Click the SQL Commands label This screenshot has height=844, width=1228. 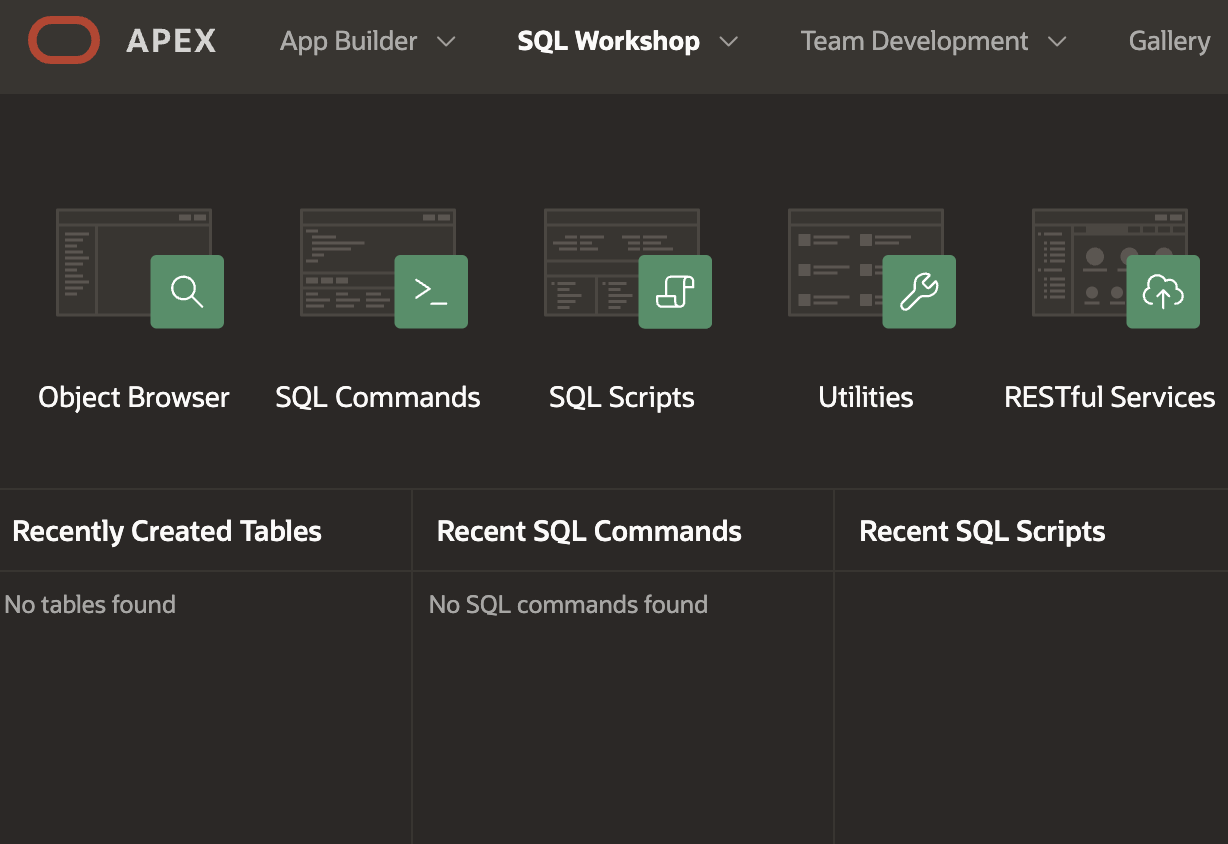tap(378, 397)
